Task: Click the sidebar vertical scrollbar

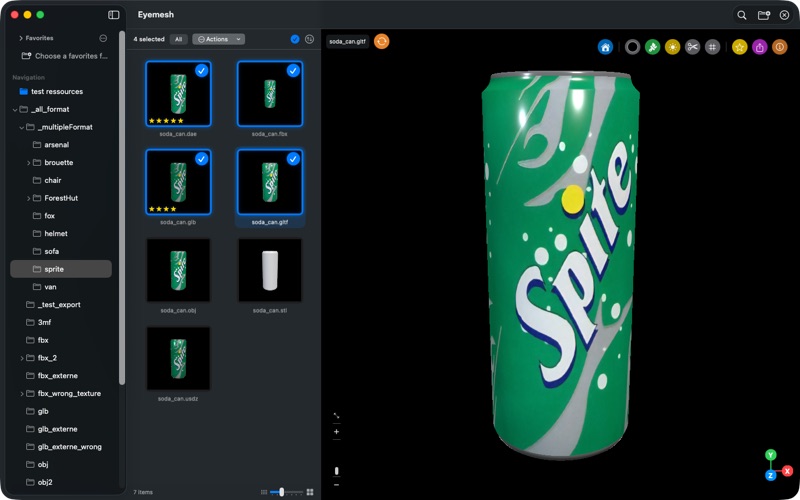Action: pos(121,207)
